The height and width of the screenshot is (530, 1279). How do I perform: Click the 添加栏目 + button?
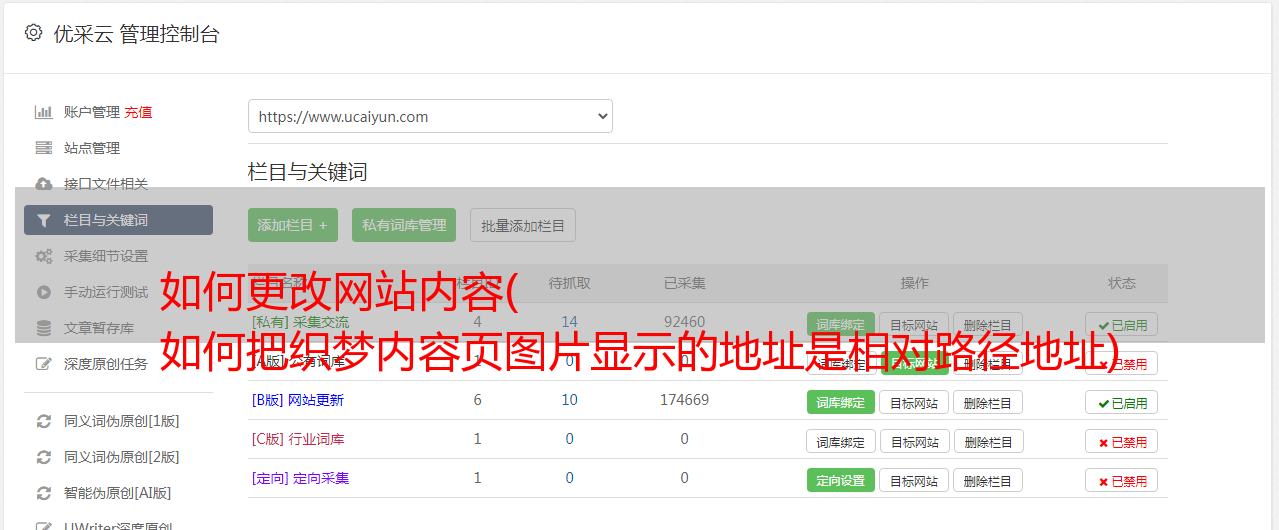293,225
